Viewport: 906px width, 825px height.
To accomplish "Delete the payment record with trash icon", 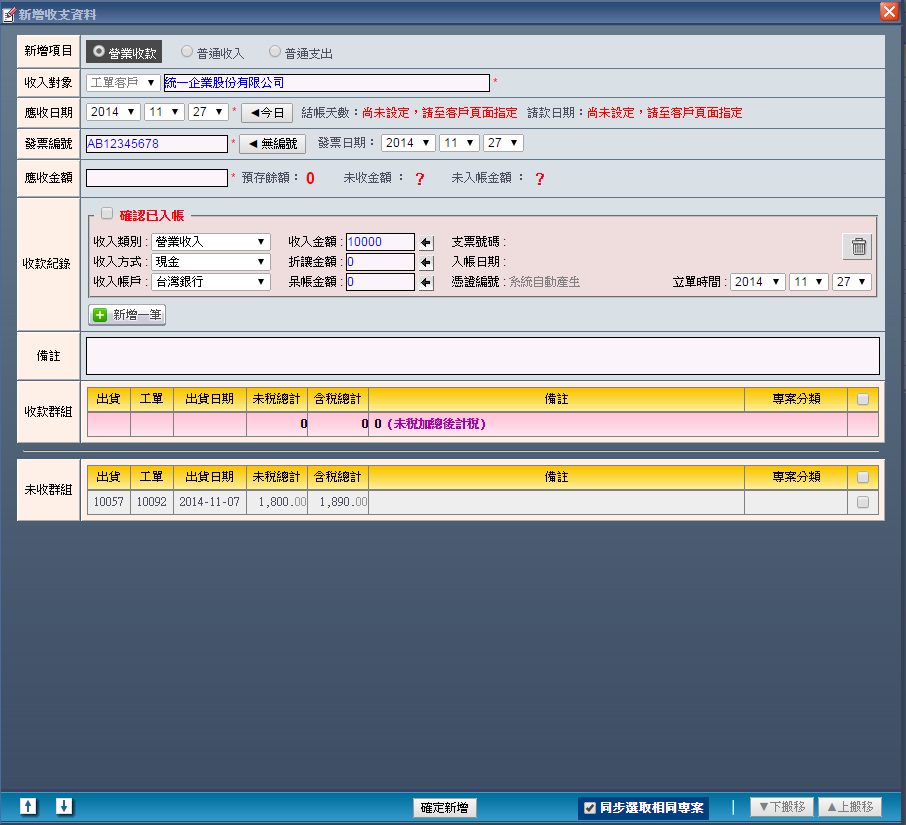I will click(859, 246).
